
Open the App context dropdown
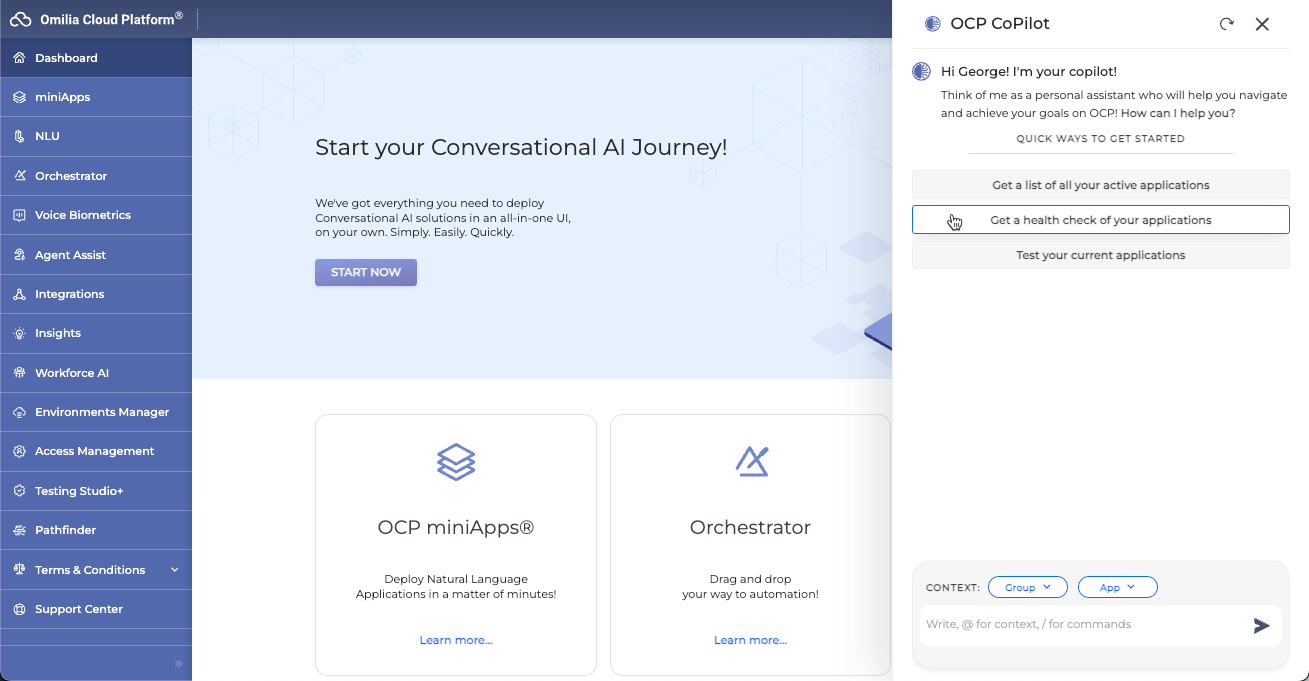pyautogui.click(x=1117, y=587)
